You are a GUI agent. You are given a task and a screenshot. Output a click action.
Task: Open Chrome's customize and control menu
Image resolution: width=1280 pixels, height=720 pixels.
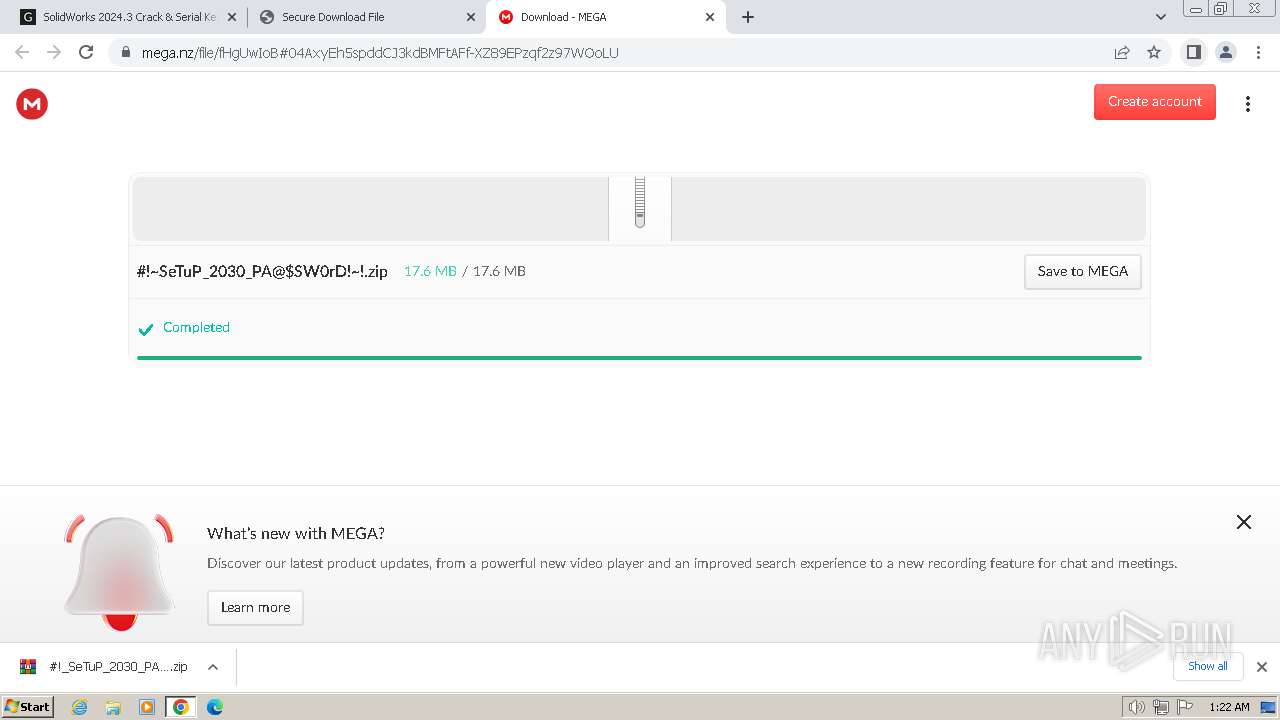click(x=1258, y=52)
